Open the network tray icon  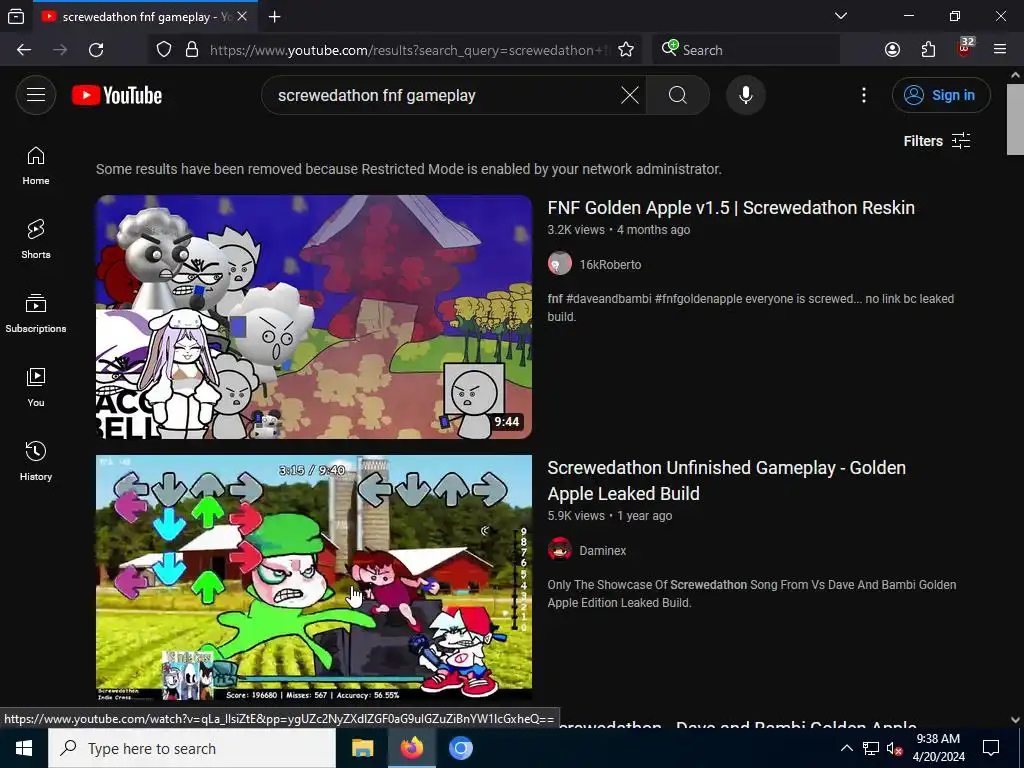click(x=871, y=748)
